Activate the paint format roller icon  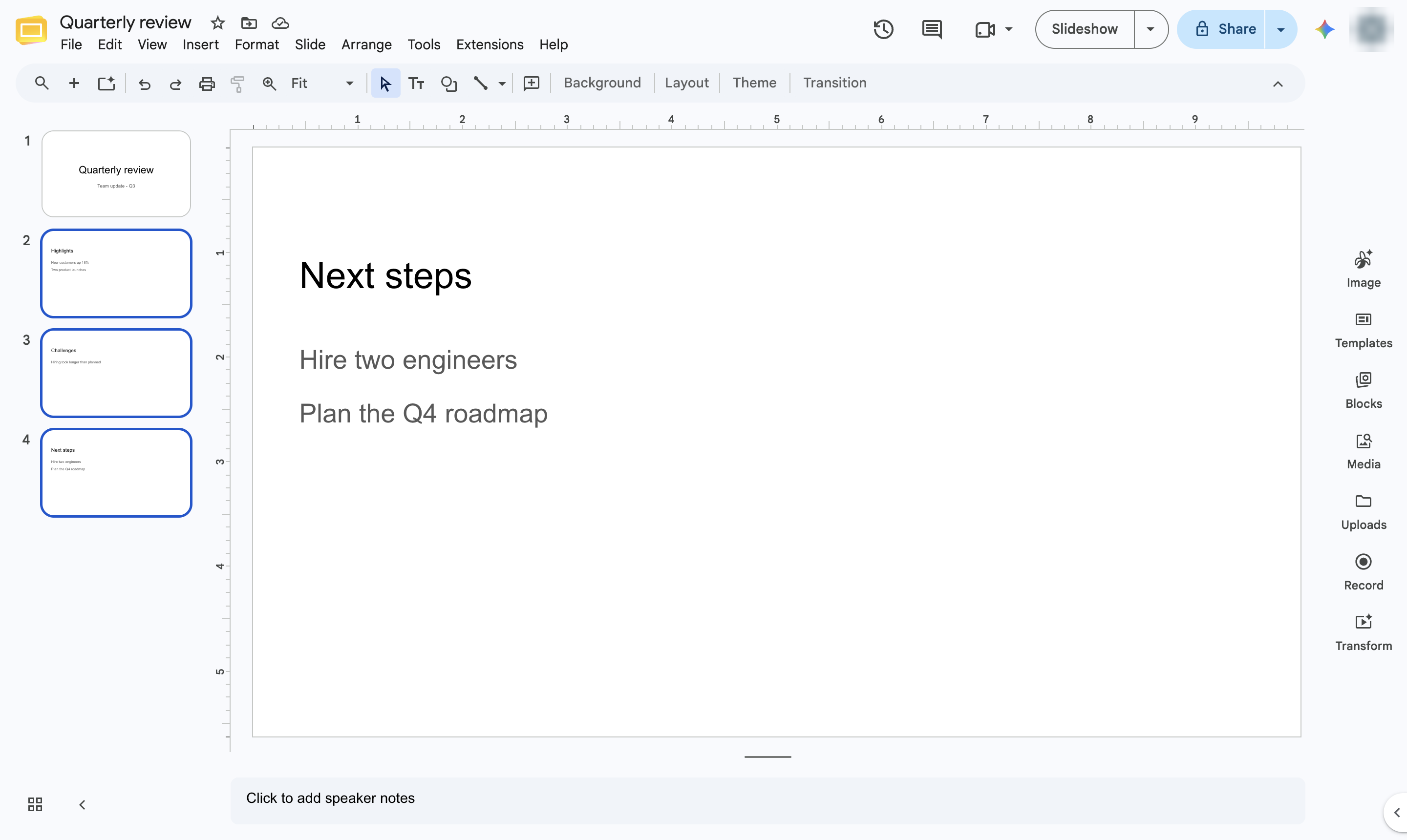click(x=238, y=84)
